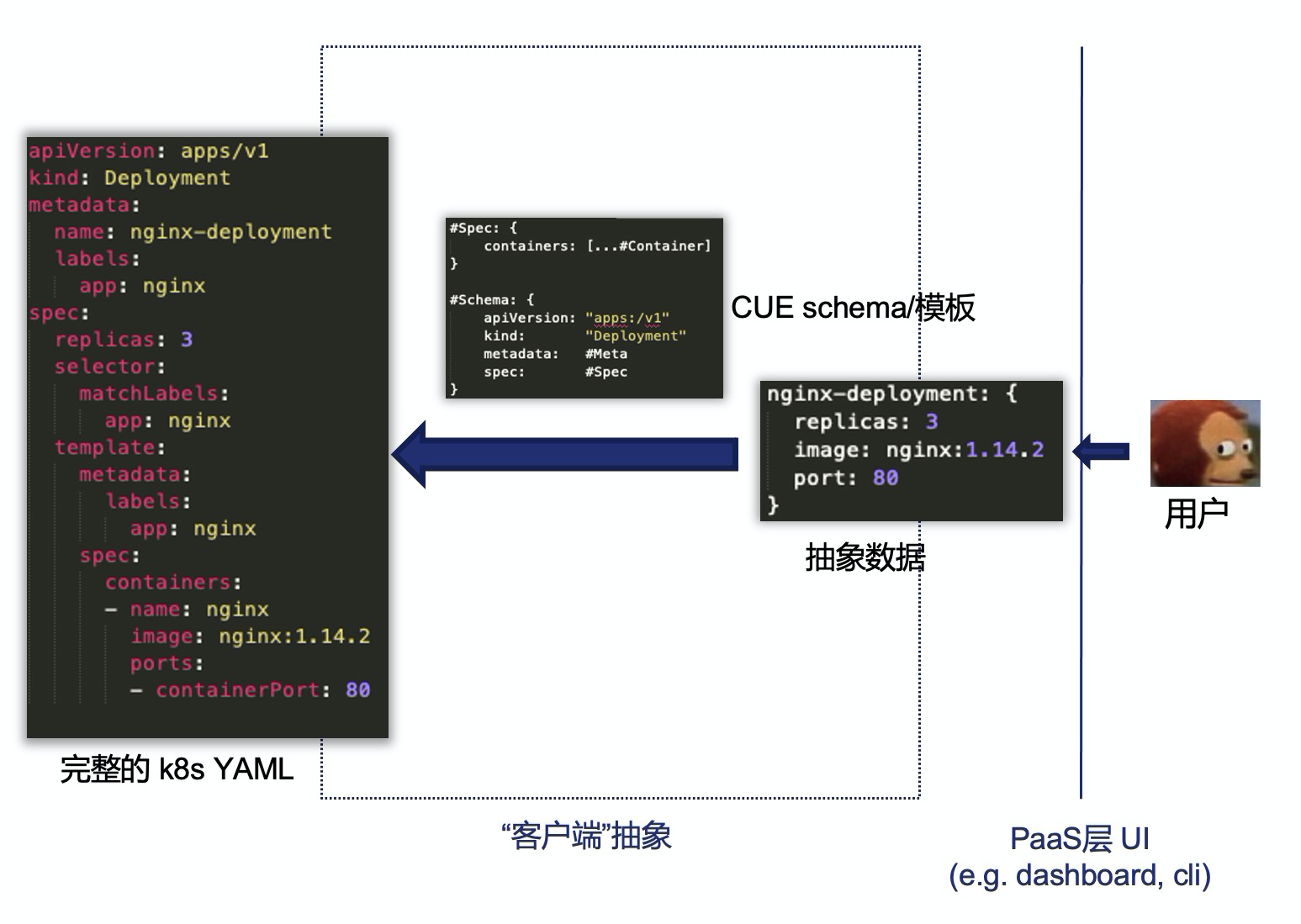This screenshot has height=924, width=1301.
Task: Select the 'kind: Deployment' YAML line
Action: coord(130,178)
